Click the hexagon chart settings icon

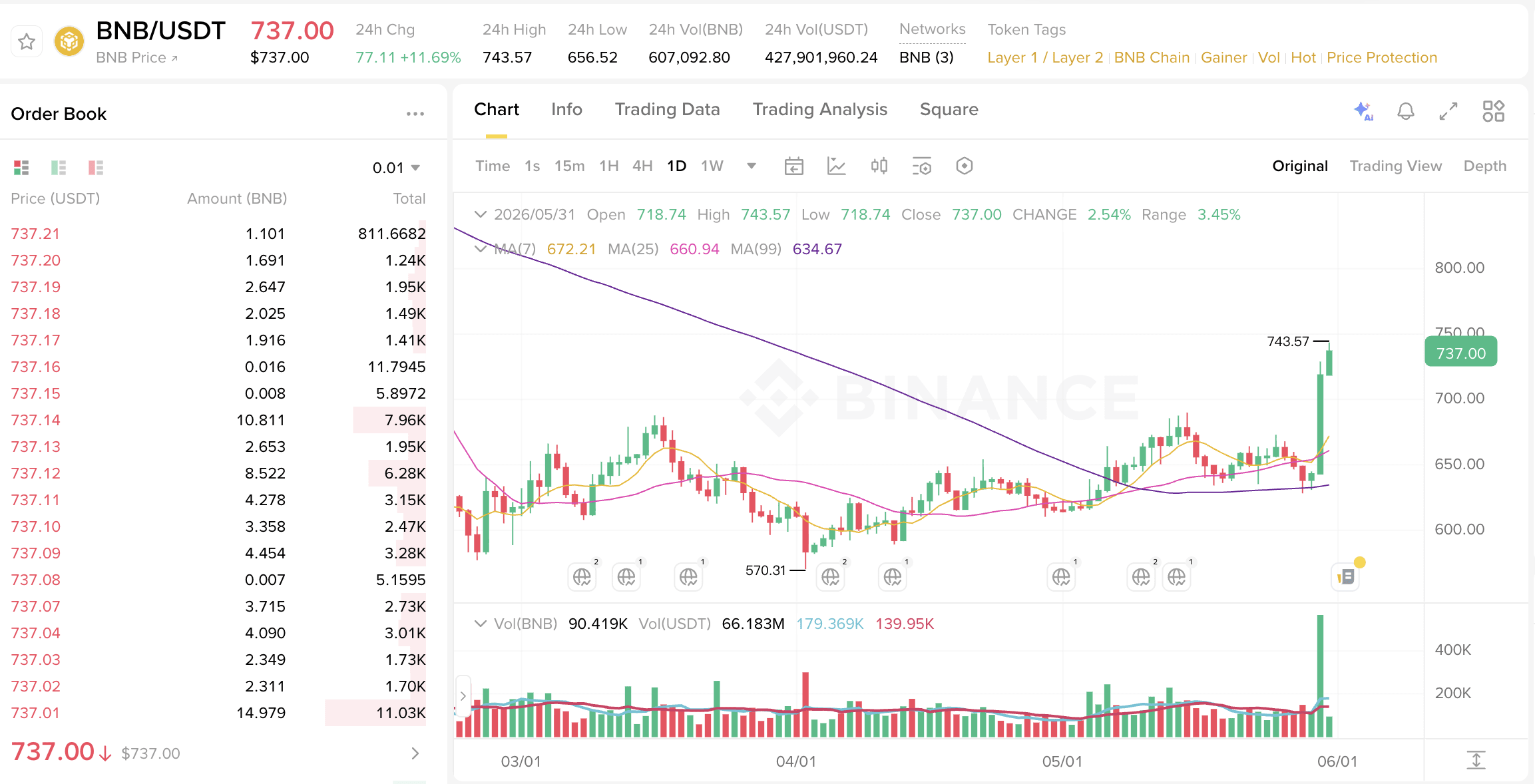click(965, 166)
